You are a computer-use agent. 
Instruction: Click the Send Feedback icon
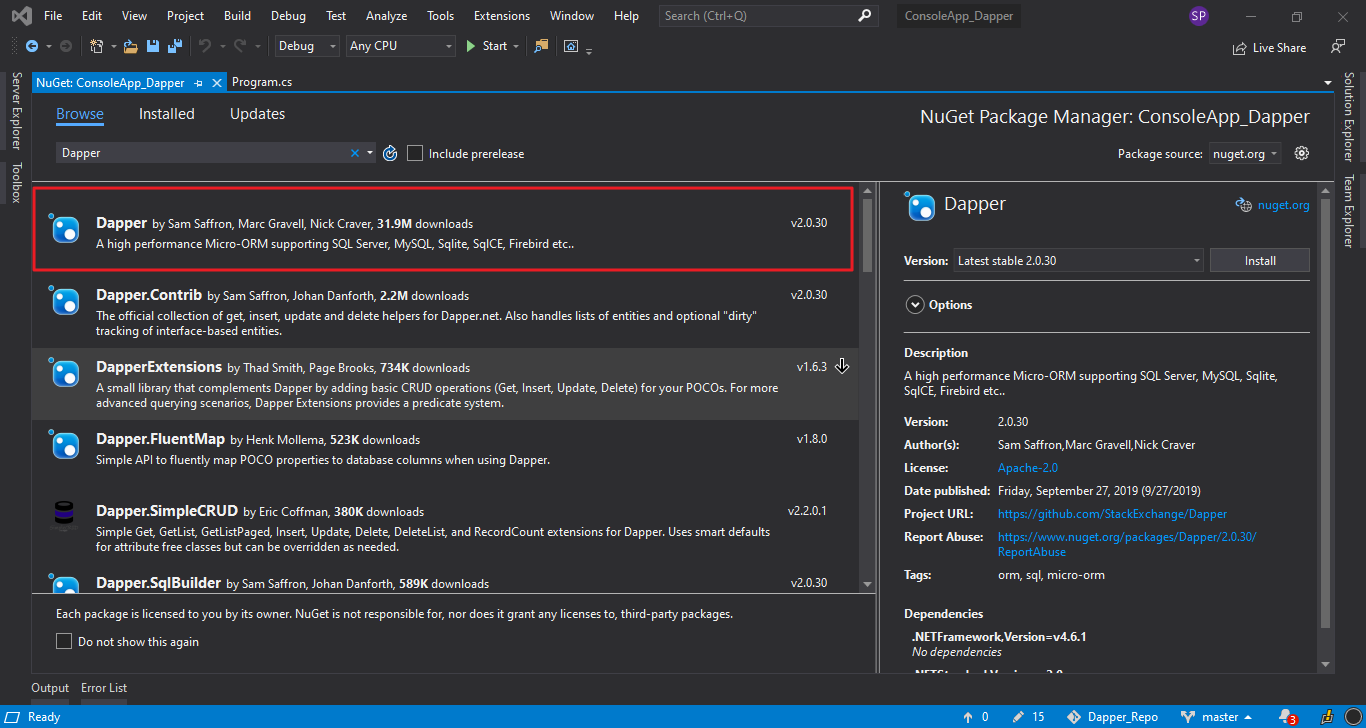coord(1337,47)
